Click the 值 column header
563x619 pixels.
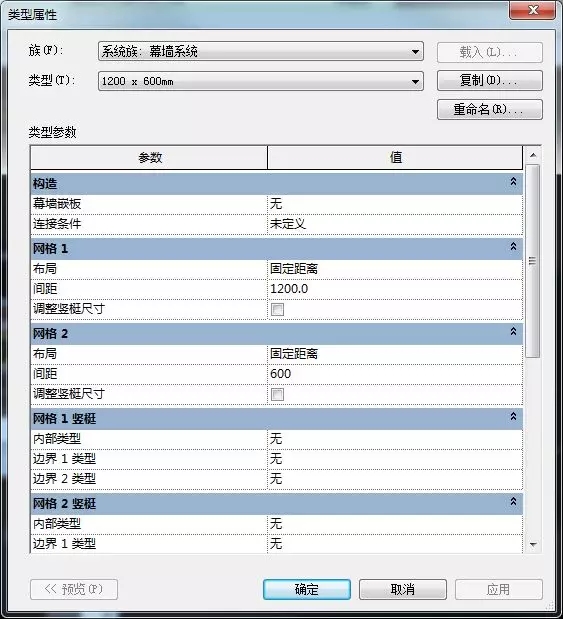(395, 158)
